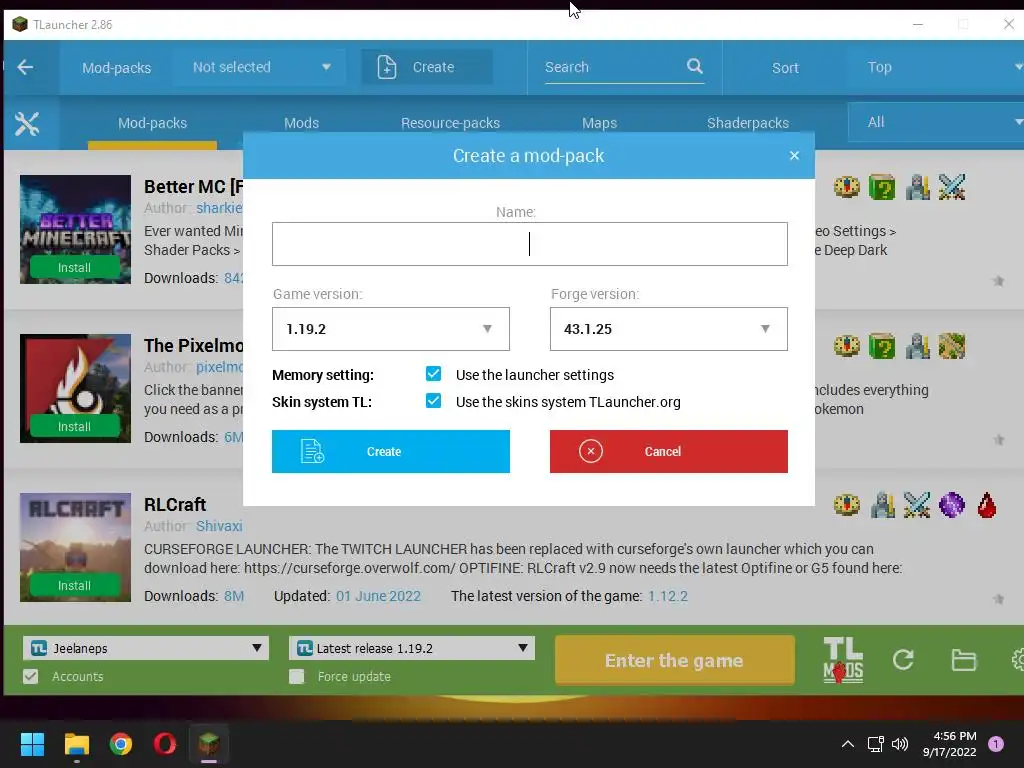Open the Latest release 1.19.2 version dropdown
The image size is (1024, 768).
pos(411,648)
